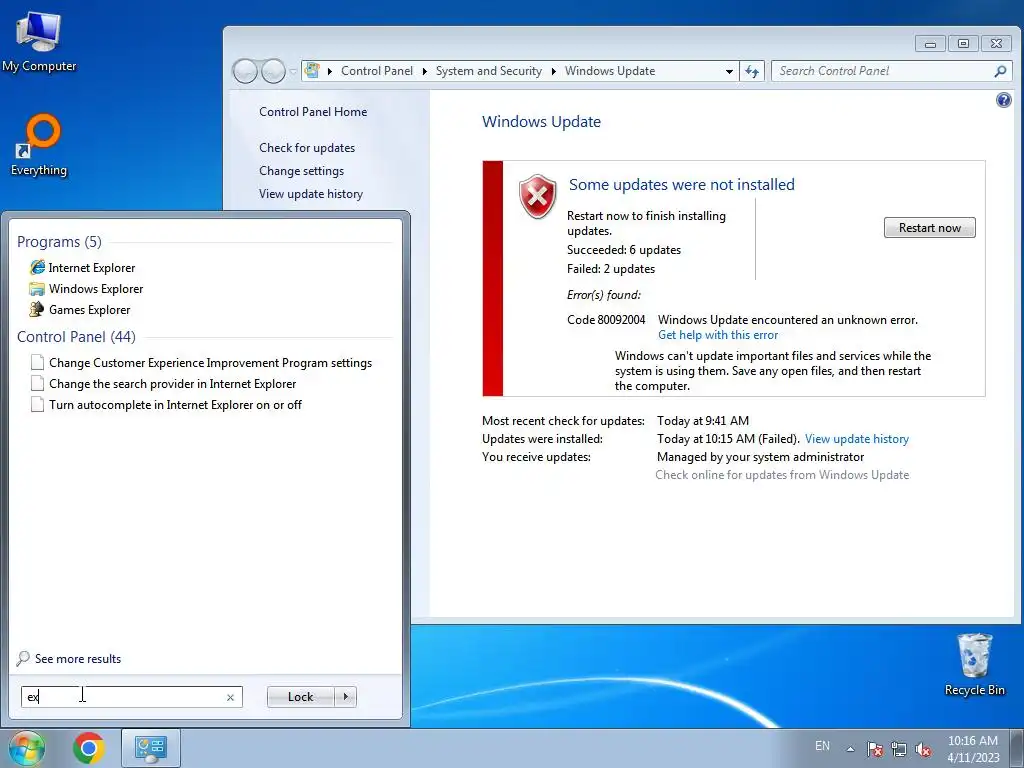Viewport: 1024px width, 768px height.
Task: Open Action Center flag tray icon
Action: [874, 749]
